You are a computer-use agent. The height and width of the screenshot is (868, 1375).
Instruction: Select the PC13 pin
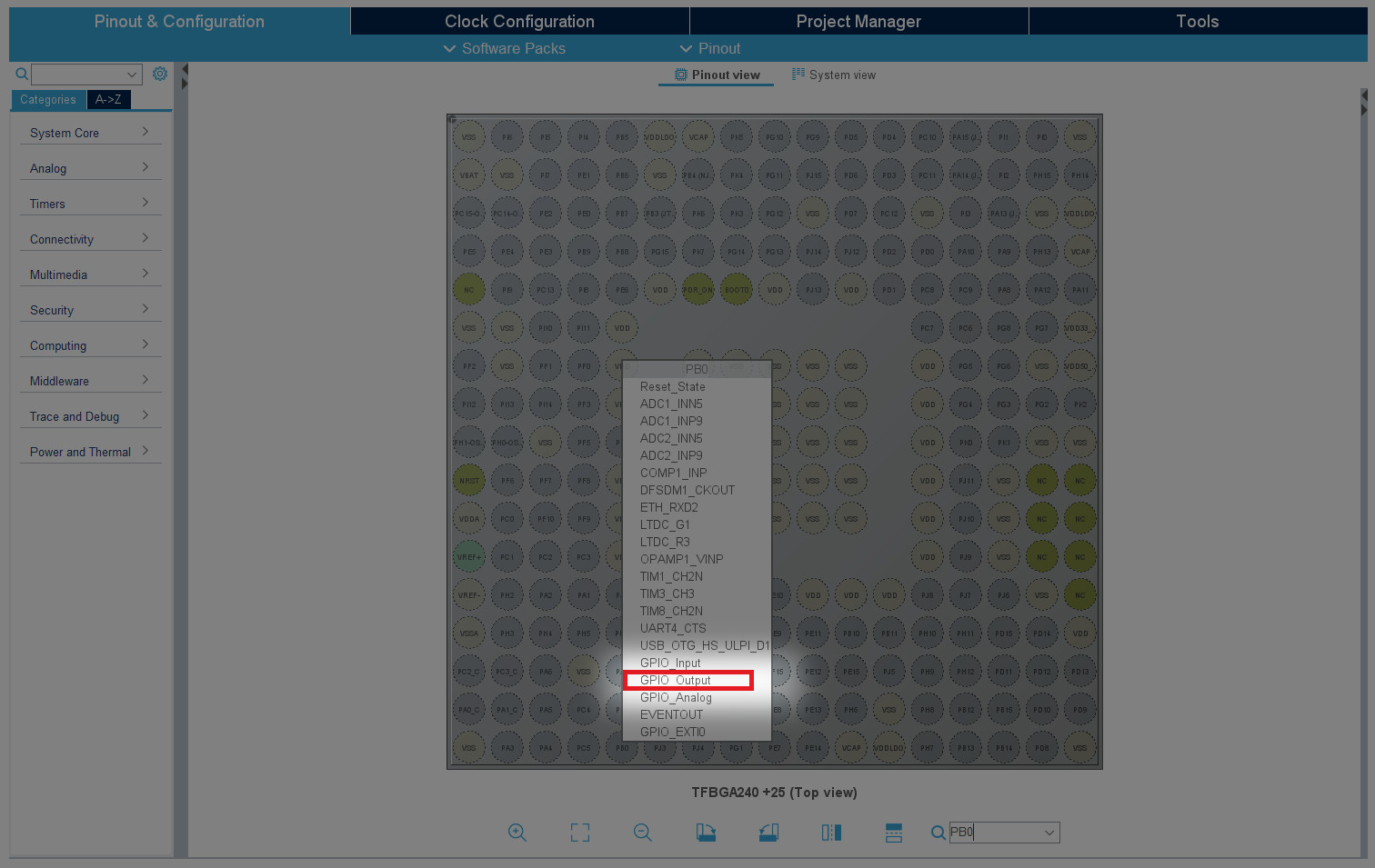coord(546,290)
